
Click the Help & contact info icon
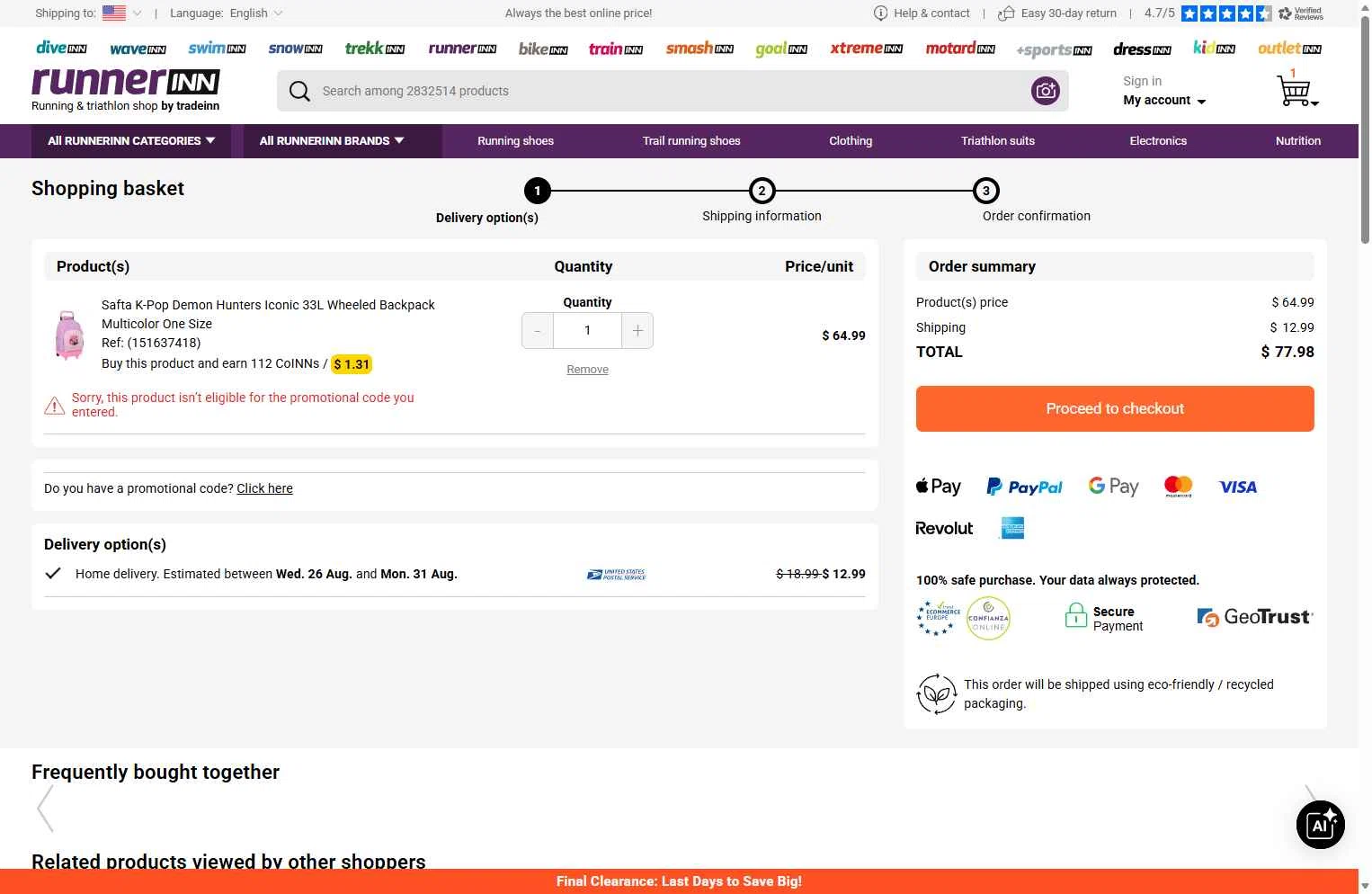881,13
